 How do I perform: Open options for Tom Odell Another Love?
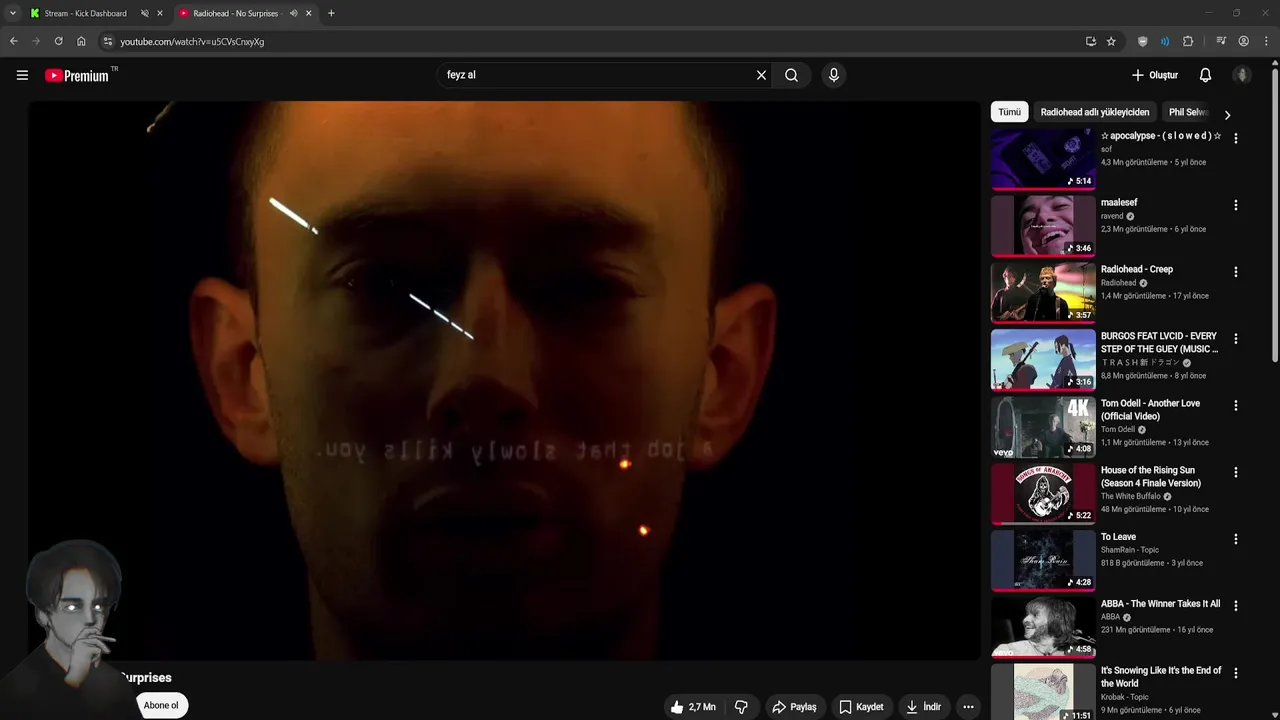point(1236,406)
